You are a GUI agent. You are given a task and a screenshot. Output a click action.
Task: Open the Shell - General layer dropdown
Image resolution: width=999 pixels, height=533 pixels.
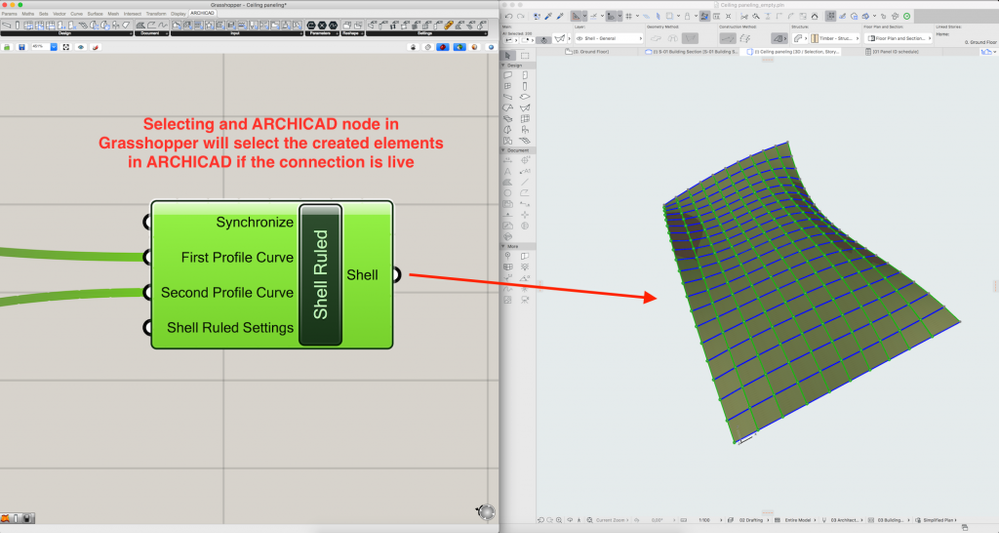(x=608, y=38)
